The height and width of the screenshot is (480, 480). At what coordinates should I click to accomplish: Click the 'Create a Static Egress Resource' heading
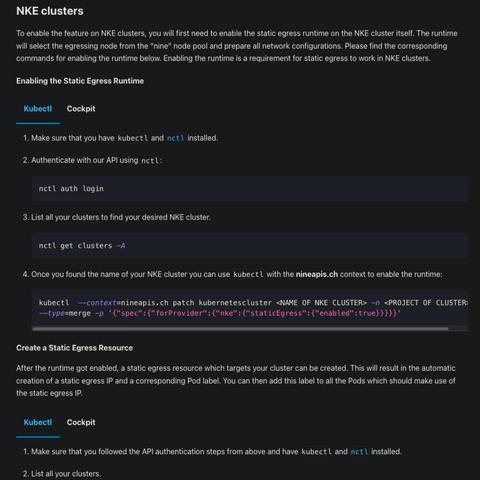click(x=74, y=348)
